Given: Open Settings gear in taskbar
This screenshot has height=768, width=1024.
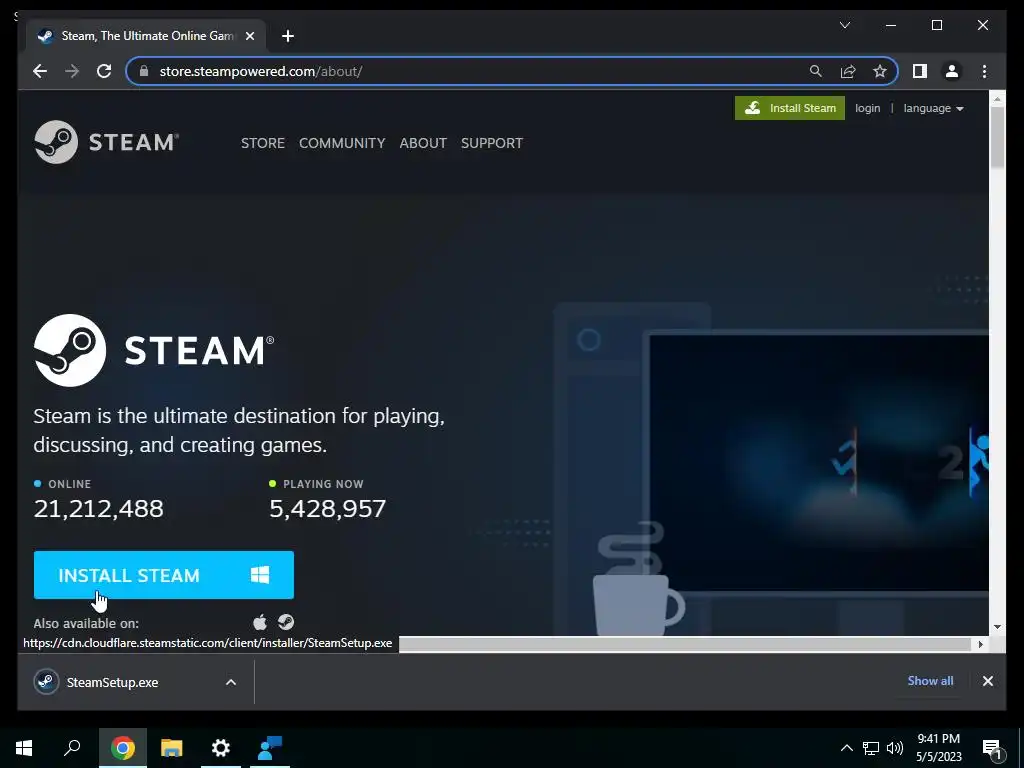Looking at the screenshot, I should click(x=221, y=748).
